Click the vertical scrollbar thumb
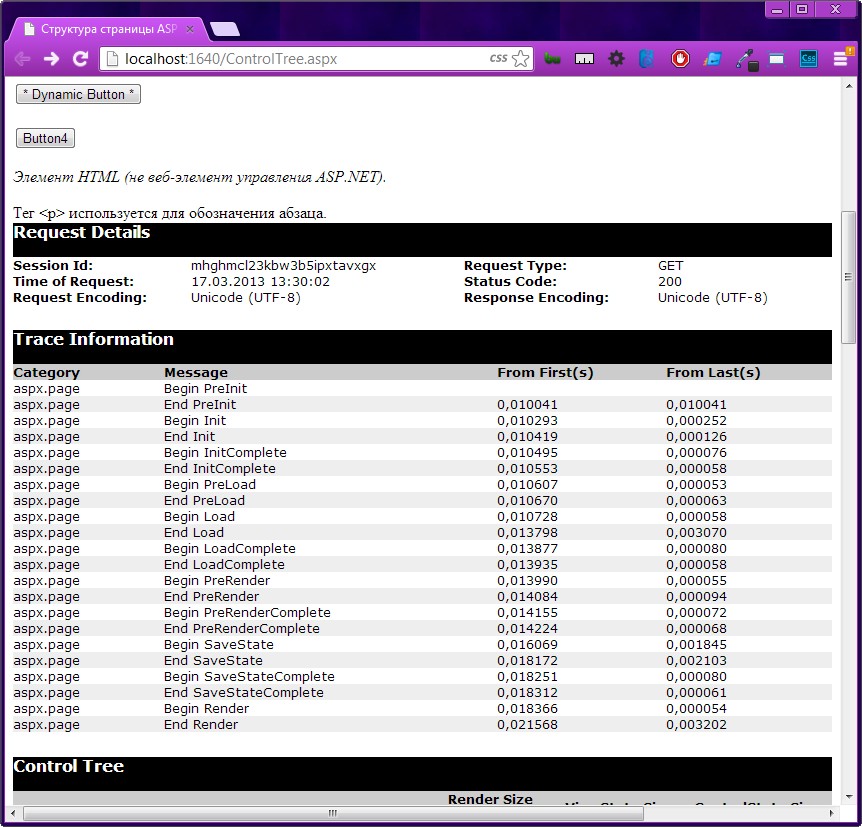The height and width of the screenshot is (827, 862). click(848, 277)
